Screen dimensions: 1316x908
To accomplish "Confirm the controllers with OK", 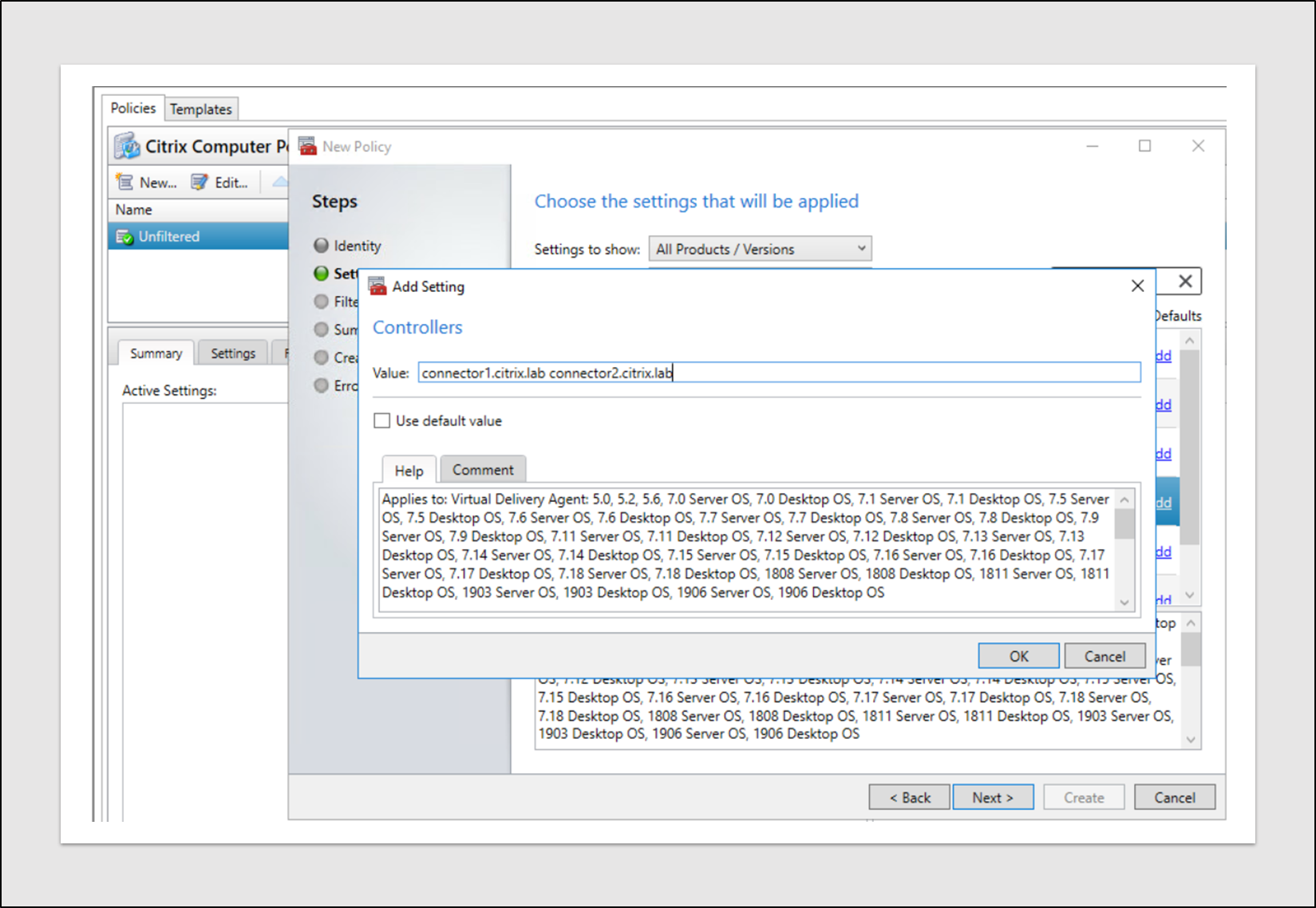I will 1018,656.
